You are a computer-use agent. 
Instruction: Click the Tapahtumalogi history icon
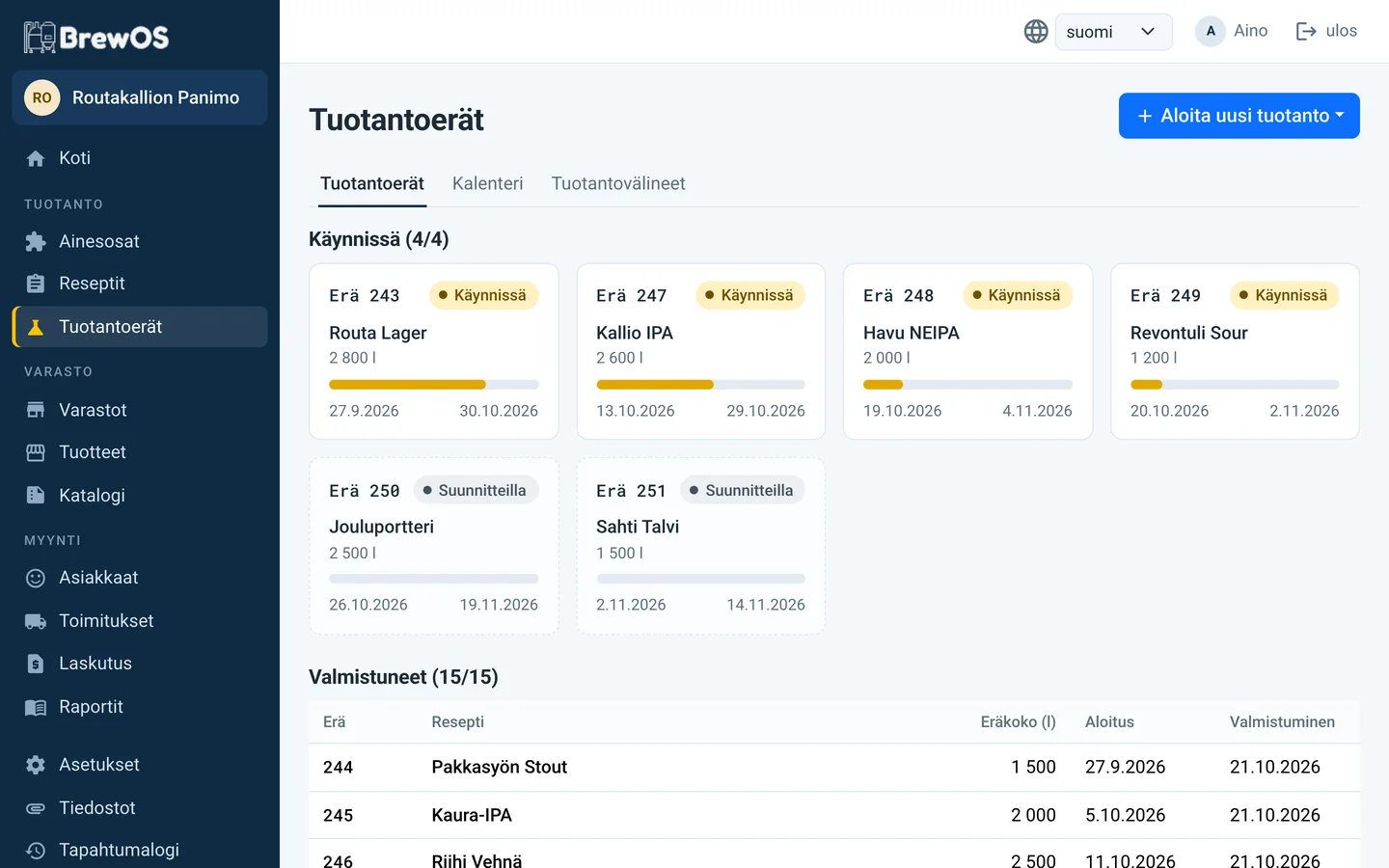[x=36, y=851]
